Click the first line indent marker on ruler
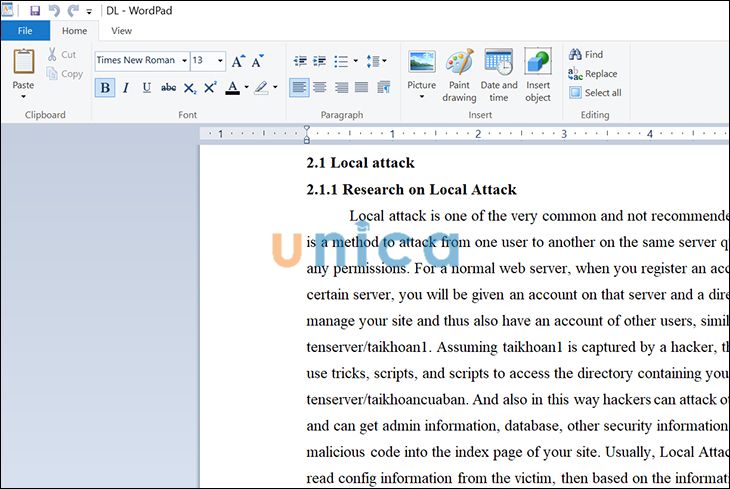Viewport: 730px width, 489px height. coord(306,129)
